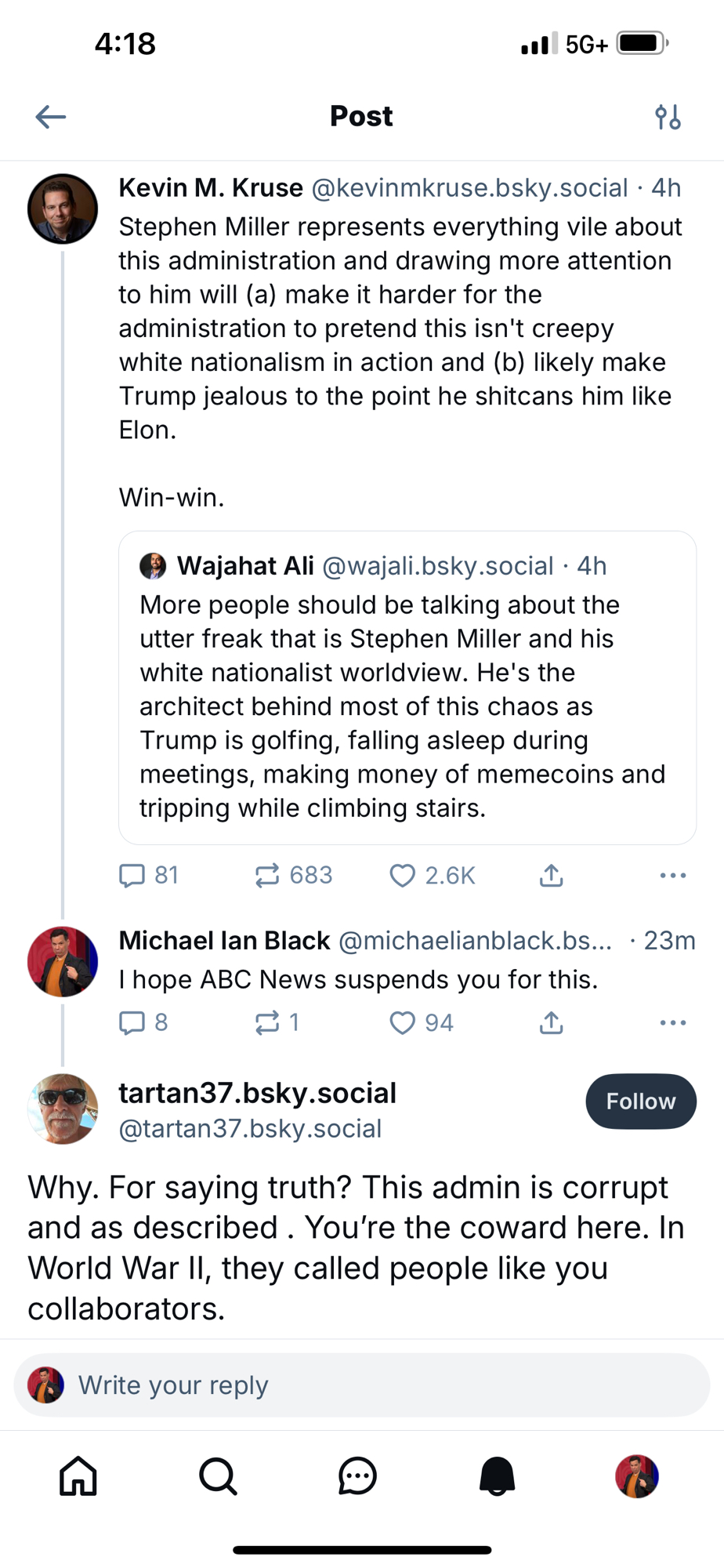Like Michael Ian Black's post
724x1568 pixels.
(402, 1022)
